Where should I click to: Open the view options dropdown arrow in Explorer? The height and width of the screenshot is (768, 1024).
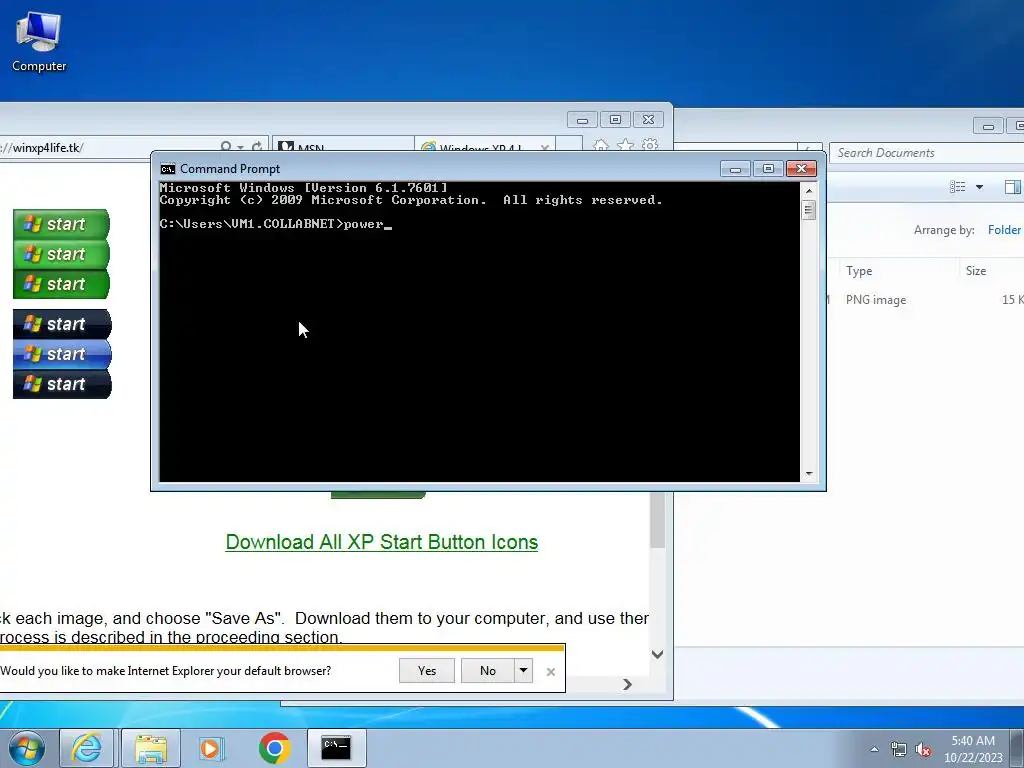coord(980,187)
